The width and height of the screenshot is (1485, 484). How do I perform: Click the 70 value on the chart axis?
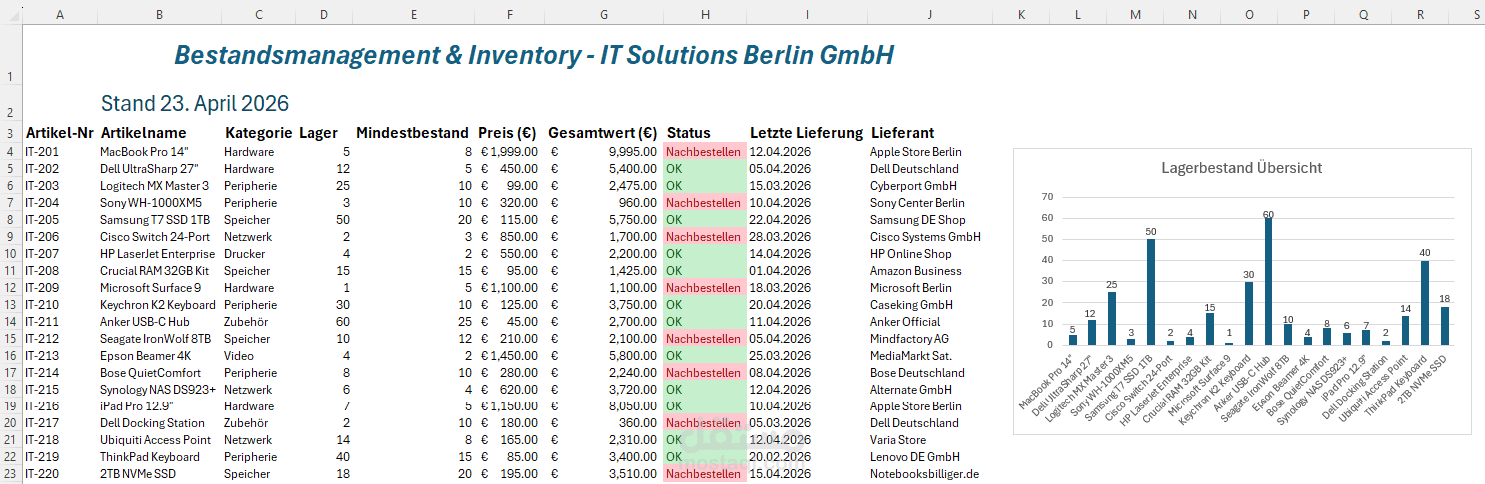pyautogui.click(x=1048, y=197)
